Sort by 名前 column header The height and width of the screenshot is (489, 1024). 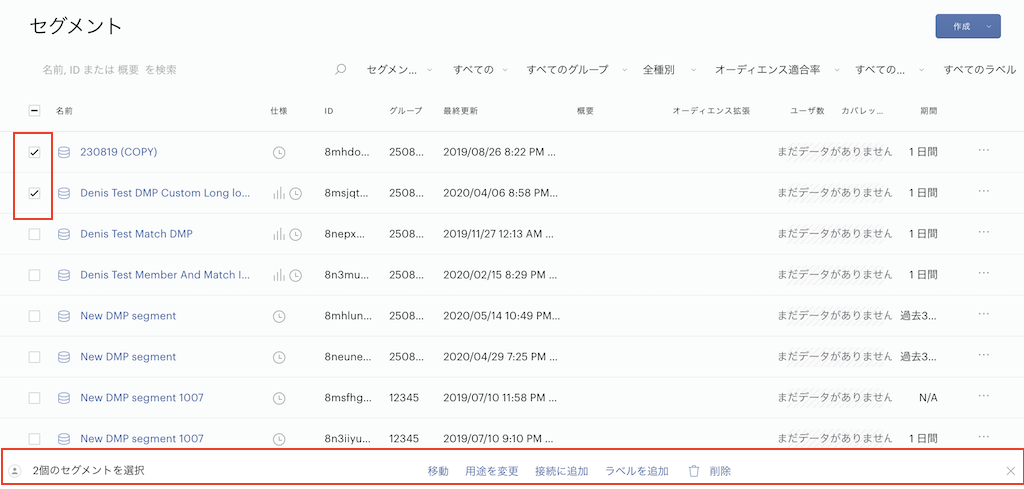tap(64, 111)
